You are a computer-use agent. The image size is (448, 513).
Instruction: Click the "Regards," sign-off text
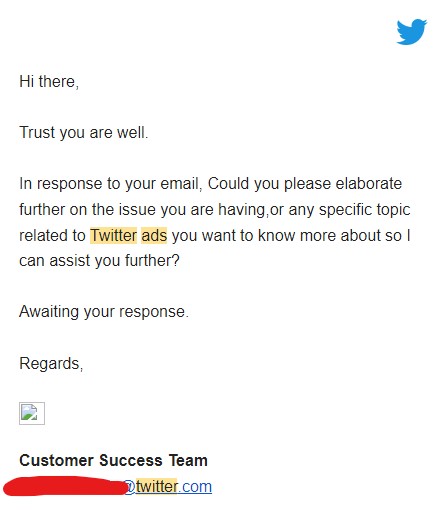51,363
